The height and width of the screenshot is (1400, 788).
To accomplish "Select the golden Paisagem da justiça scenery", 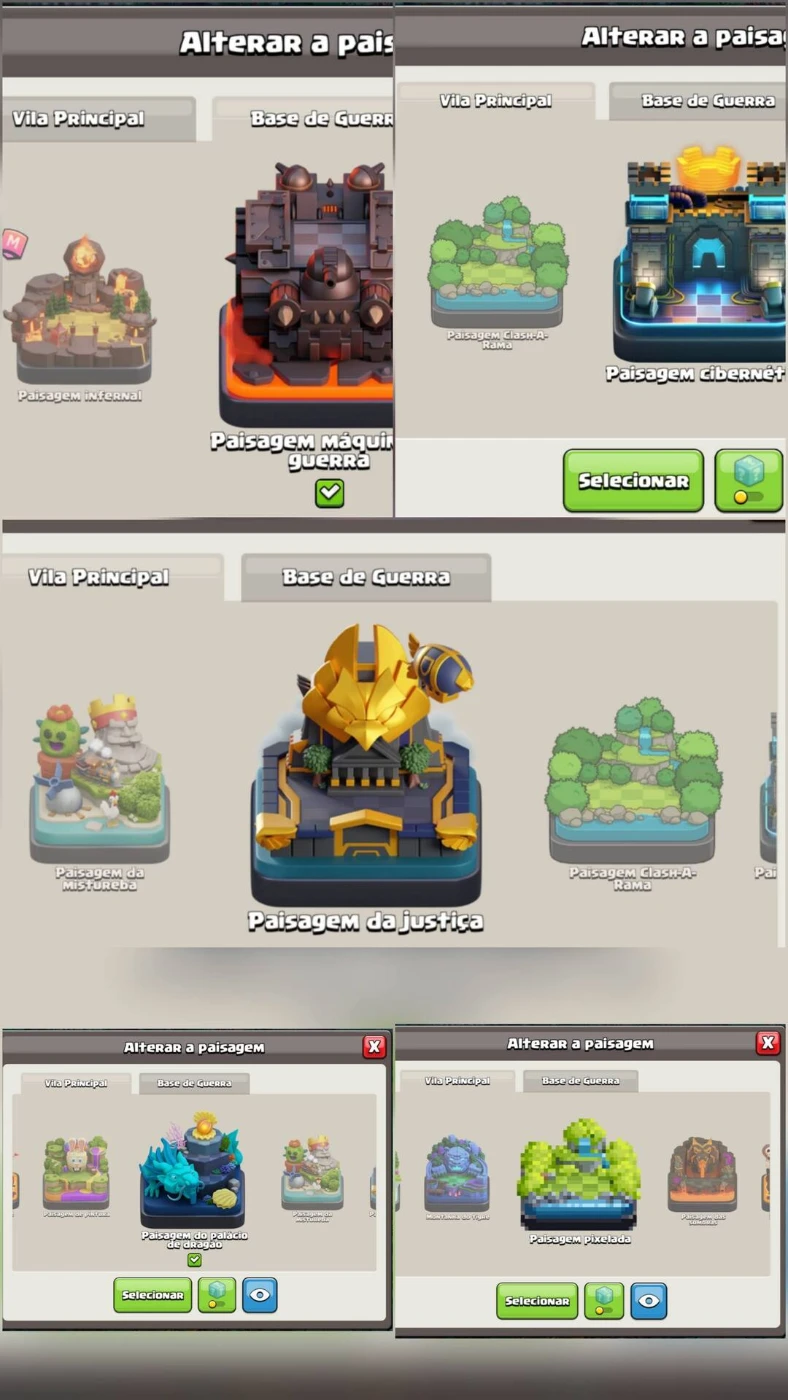I will (366, 765).
